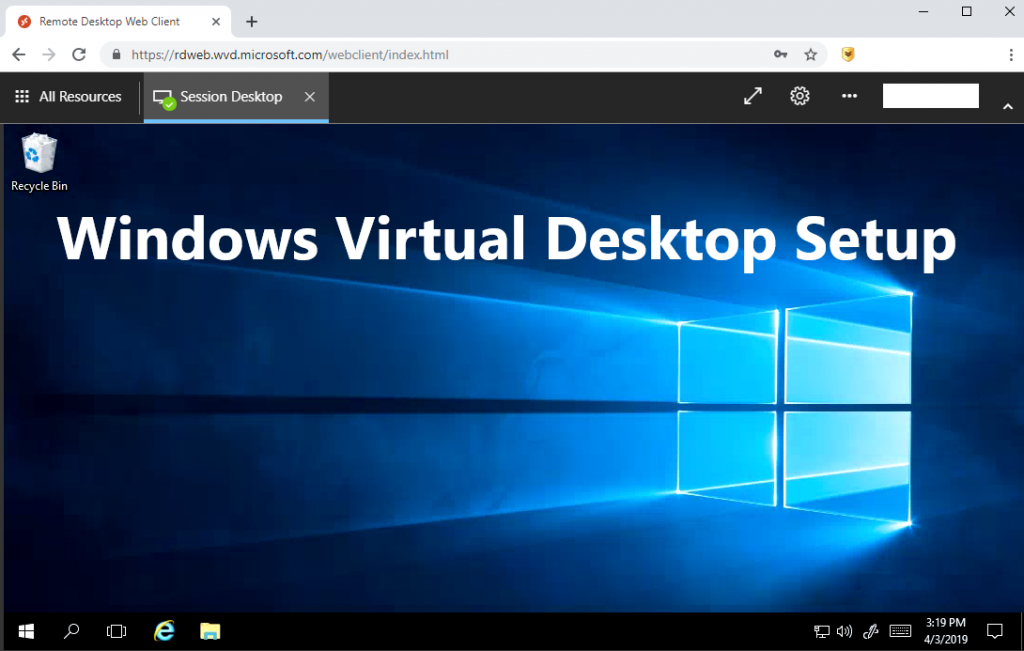Open the All Resources grid icon
1024x651 pixels.
21,96
